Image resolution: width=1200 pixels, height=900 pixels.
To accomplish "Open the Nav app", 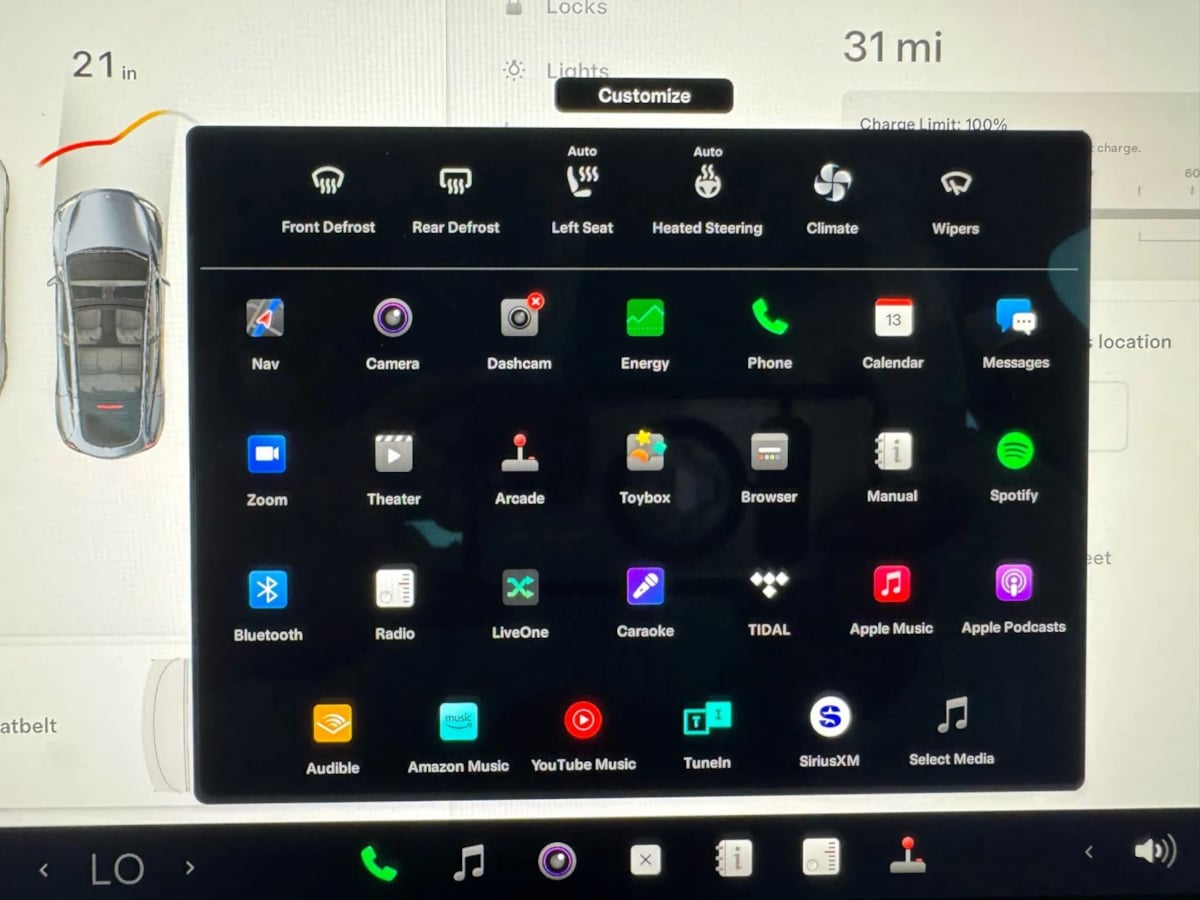I will pos(265,319).
